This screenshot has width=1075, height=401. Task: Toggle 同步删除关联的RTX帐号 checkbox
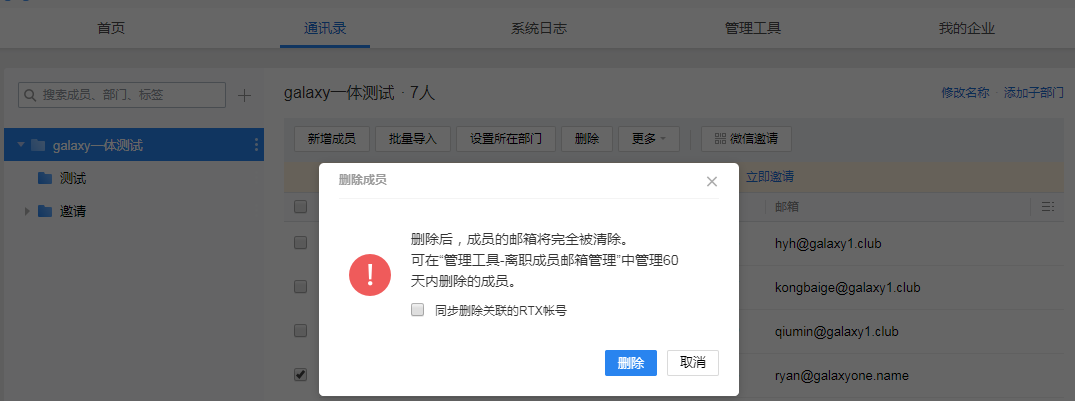[x=418, y=310]
